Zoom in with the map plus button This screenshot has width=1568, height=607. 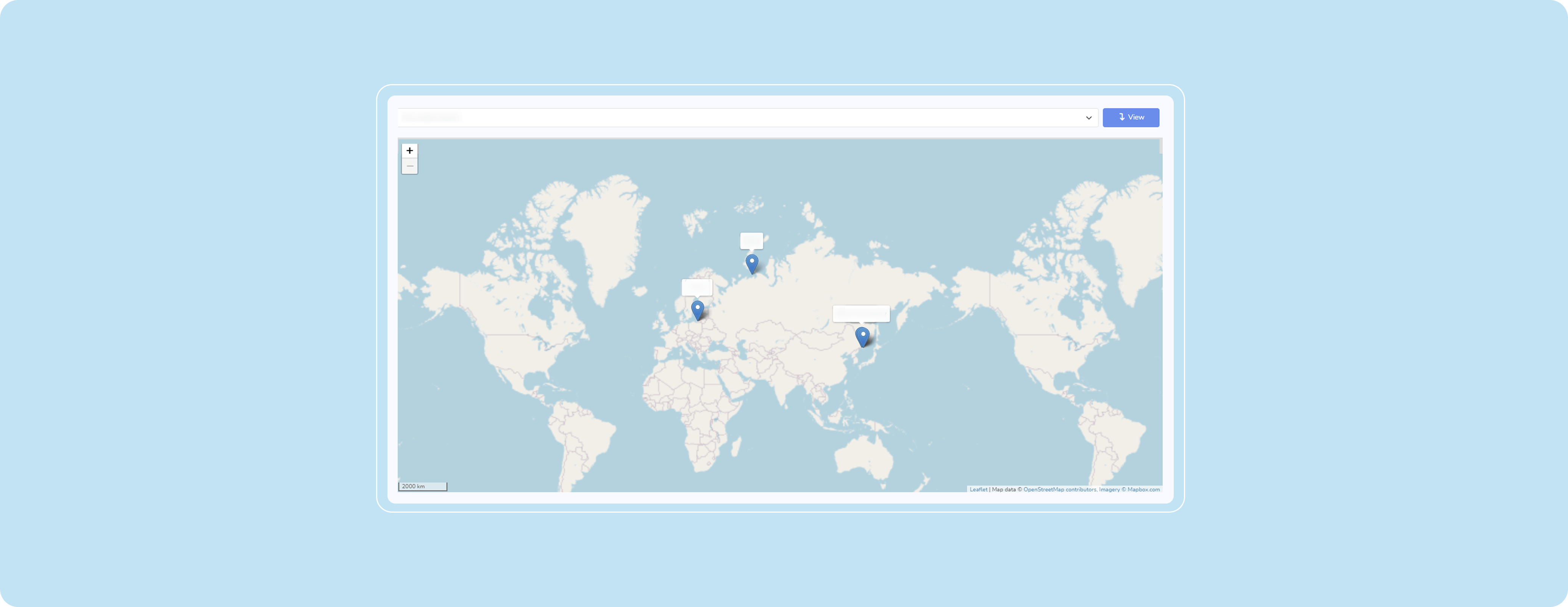410,150
